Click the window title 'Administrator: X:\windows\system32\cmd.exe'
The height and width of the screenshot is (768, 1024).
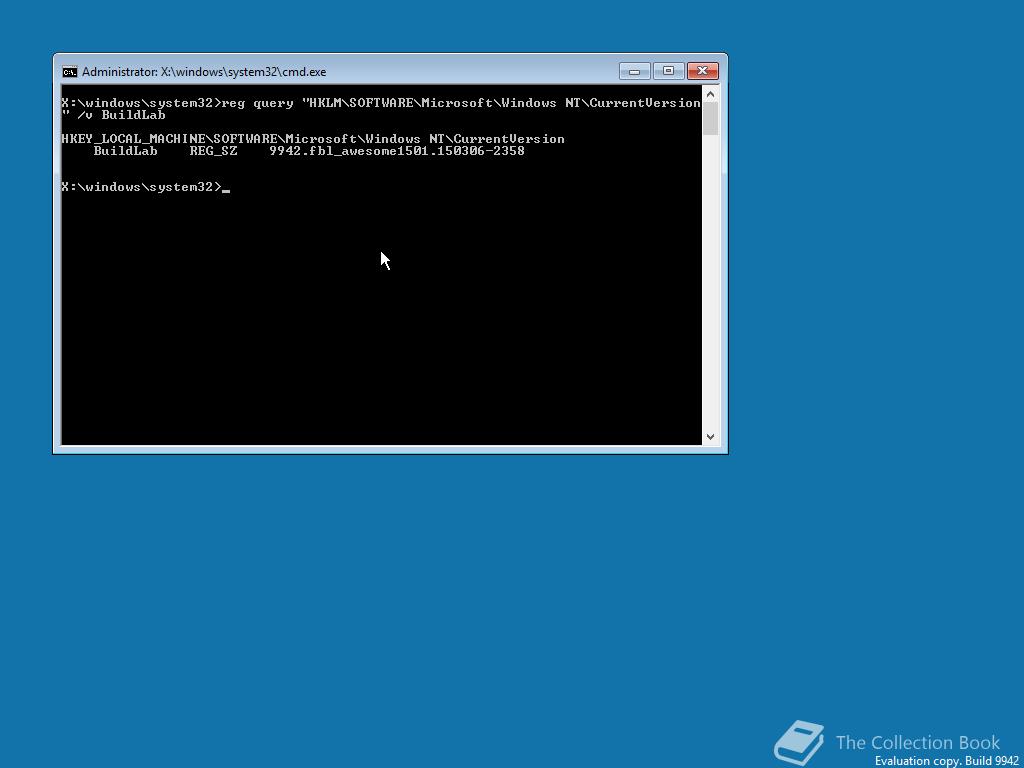[204, 72]
